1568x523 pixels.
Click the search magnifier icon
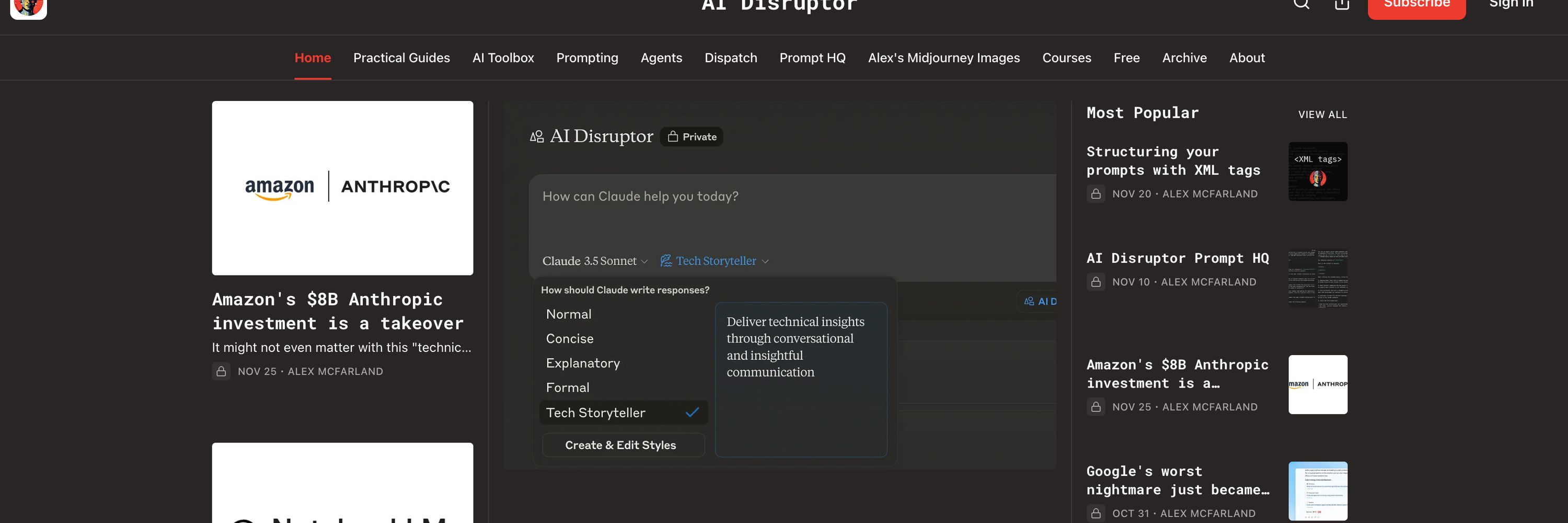[x=1301, y=3]
